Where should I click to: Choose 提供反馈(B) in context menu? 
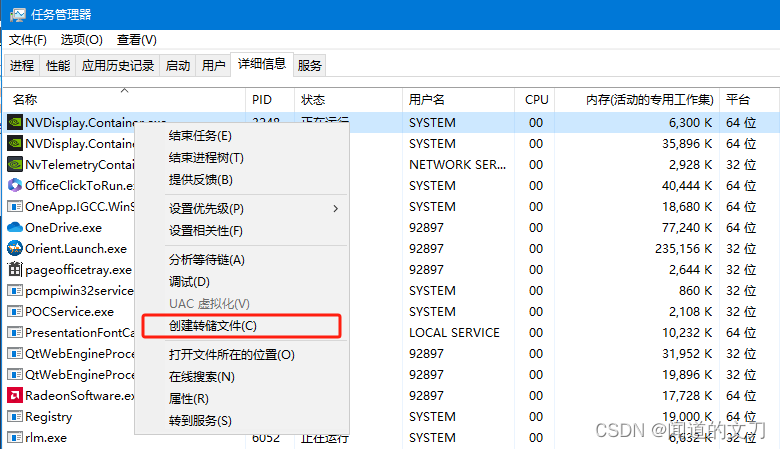click(242, 180)
